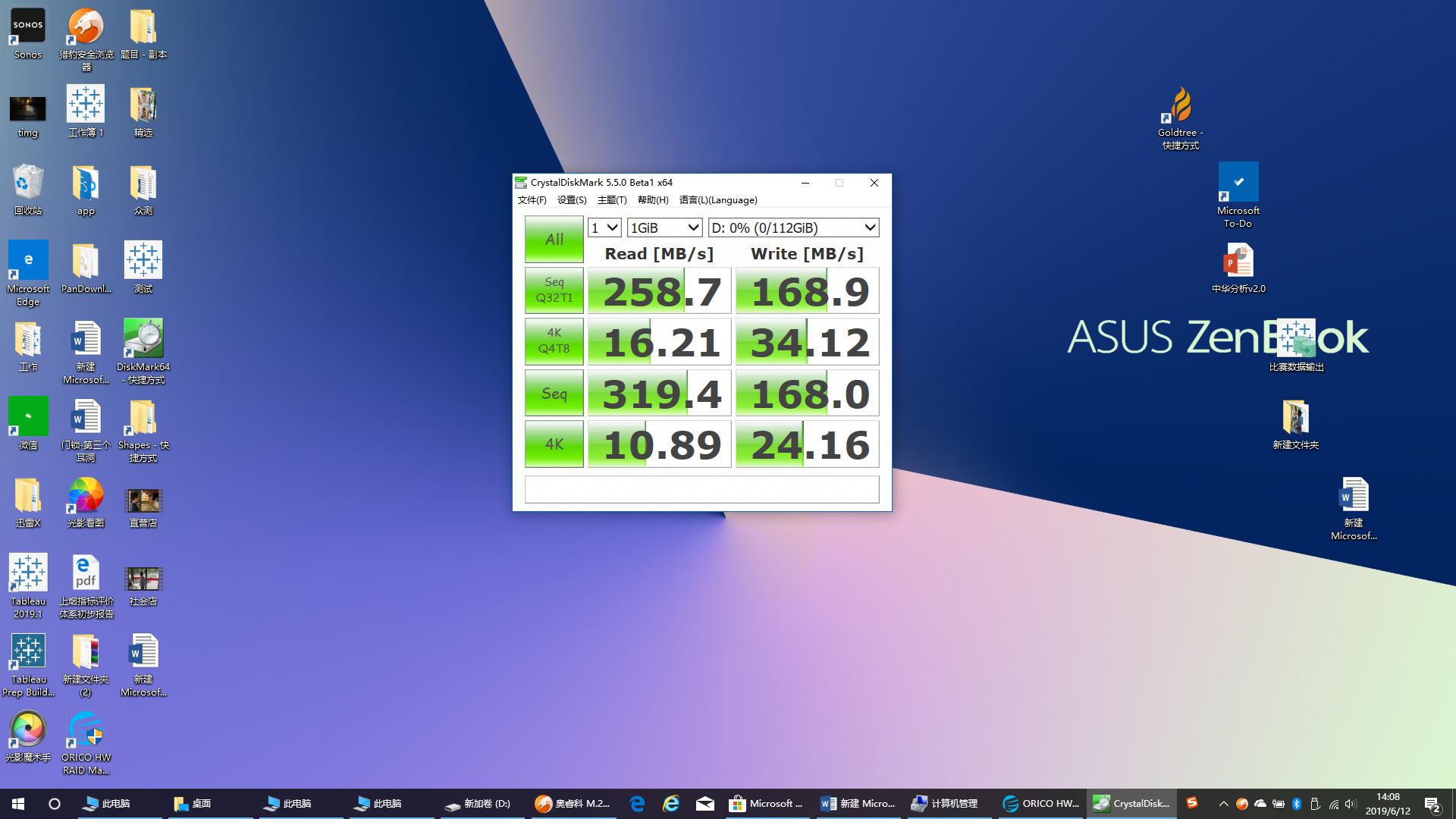This screenshot has width=1456, height=819.
Task: Open the 文件(F) menu
Action: coord(532,200)
